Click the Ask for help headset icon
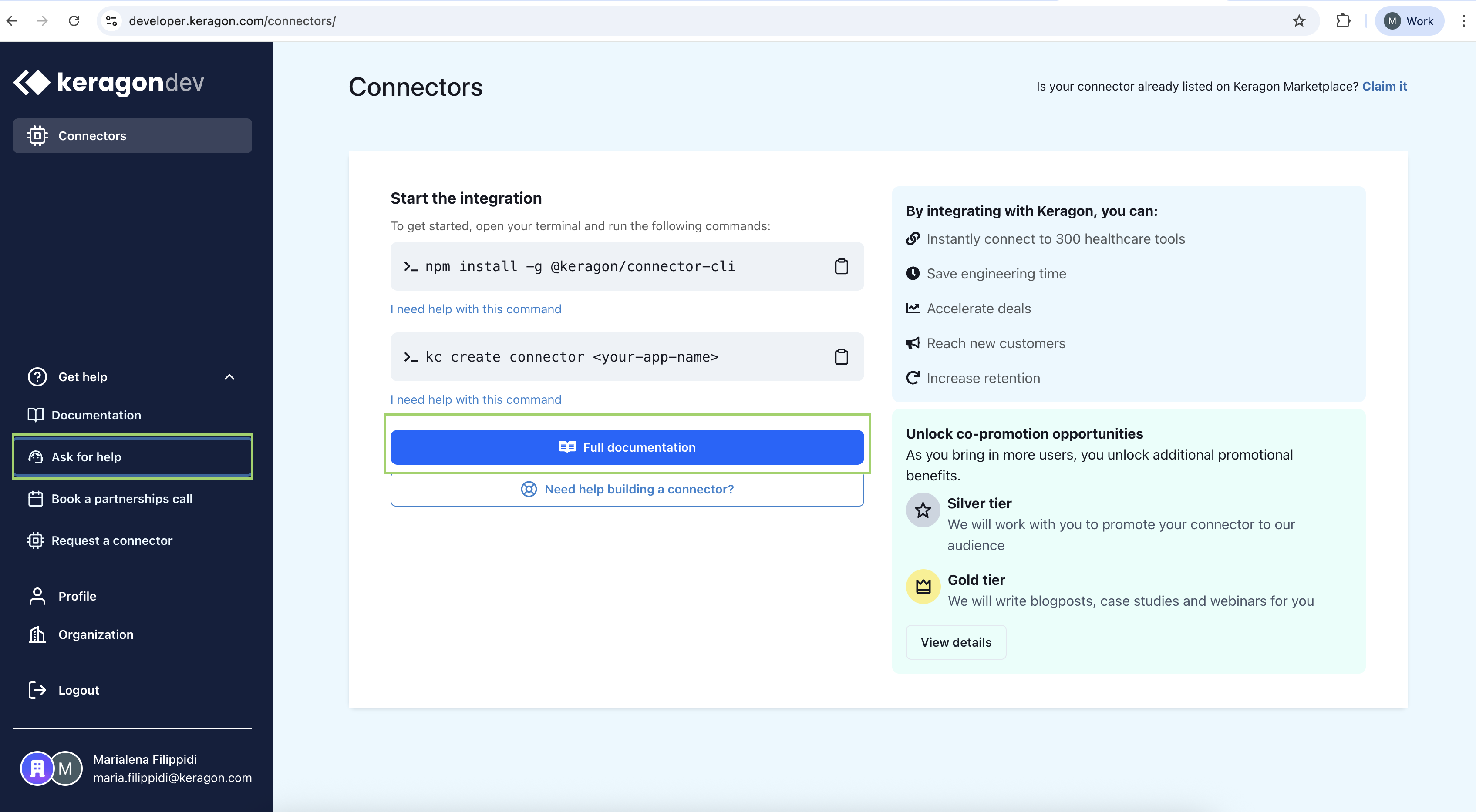Image resolution: width=1476 pixels, height=812 pixels. 36,457
